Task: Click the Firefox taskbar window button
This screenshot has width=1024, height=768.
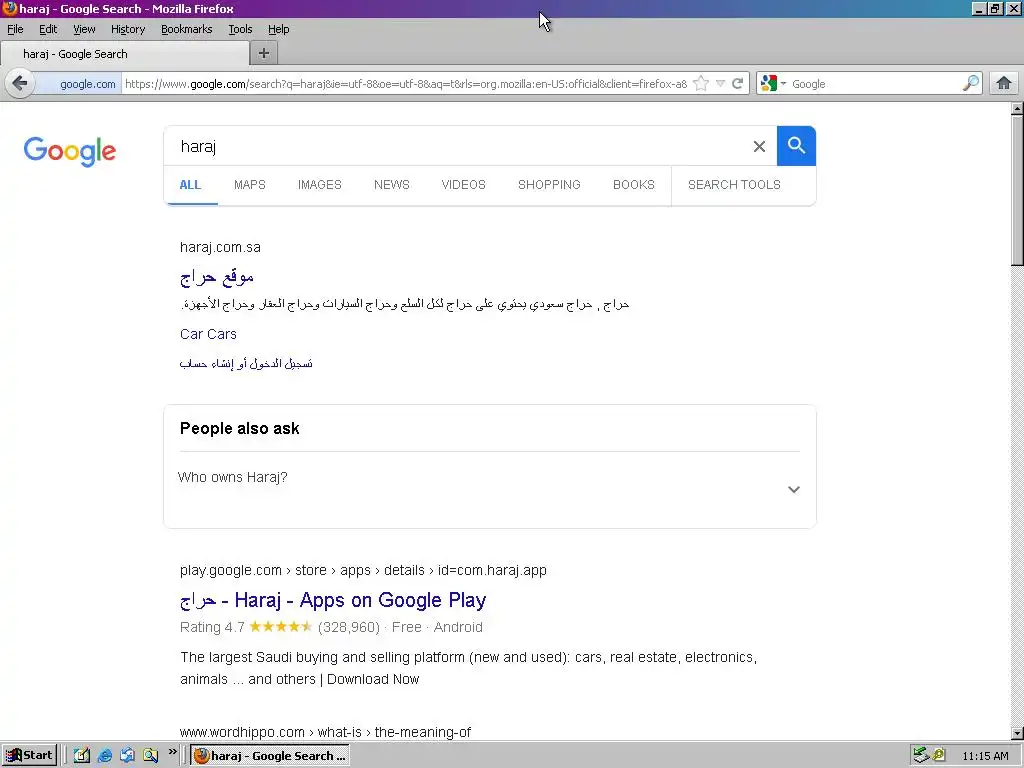Action: pos(270,756)
